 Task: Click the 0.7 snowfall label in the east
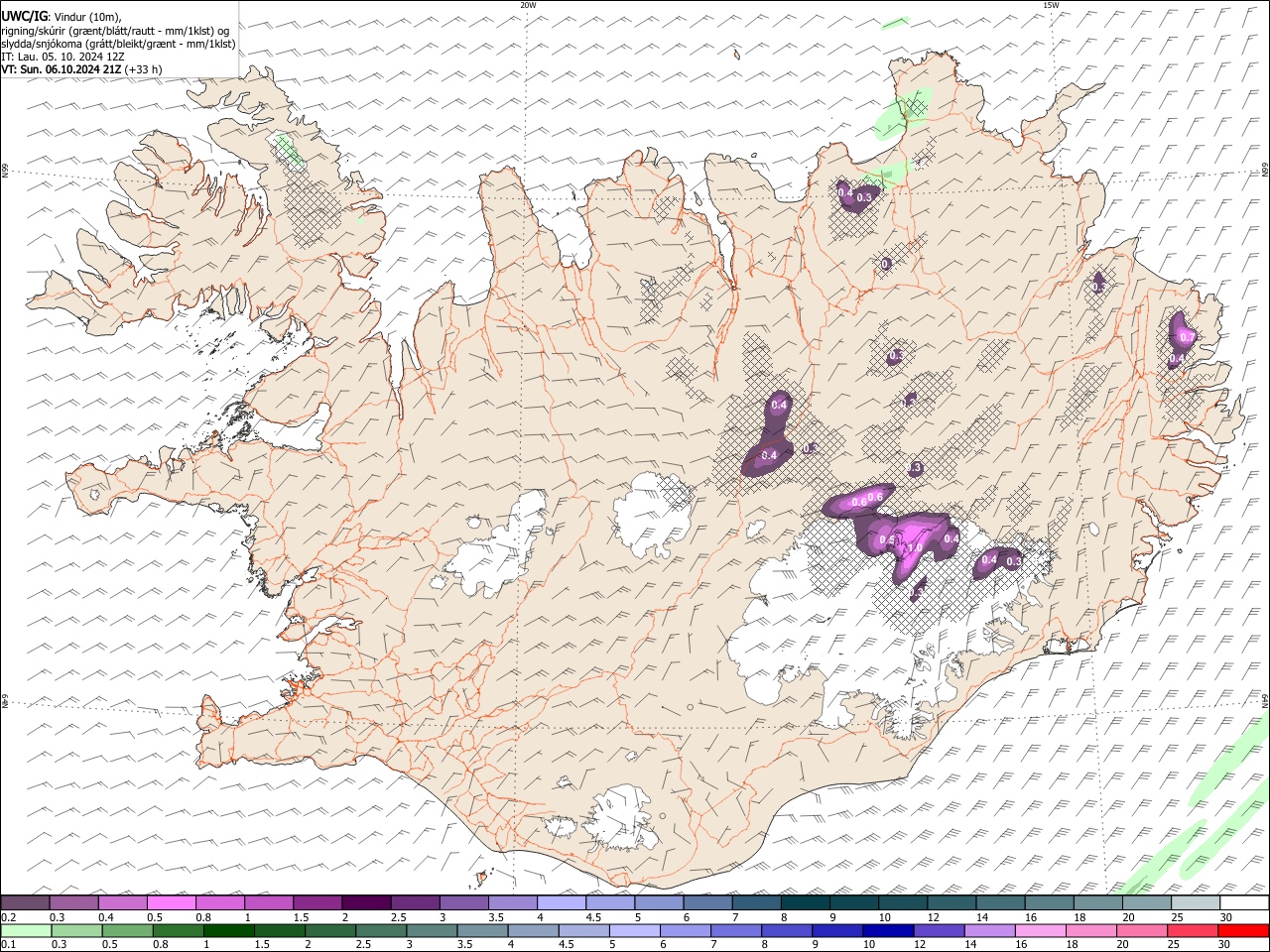point(1187,338)
